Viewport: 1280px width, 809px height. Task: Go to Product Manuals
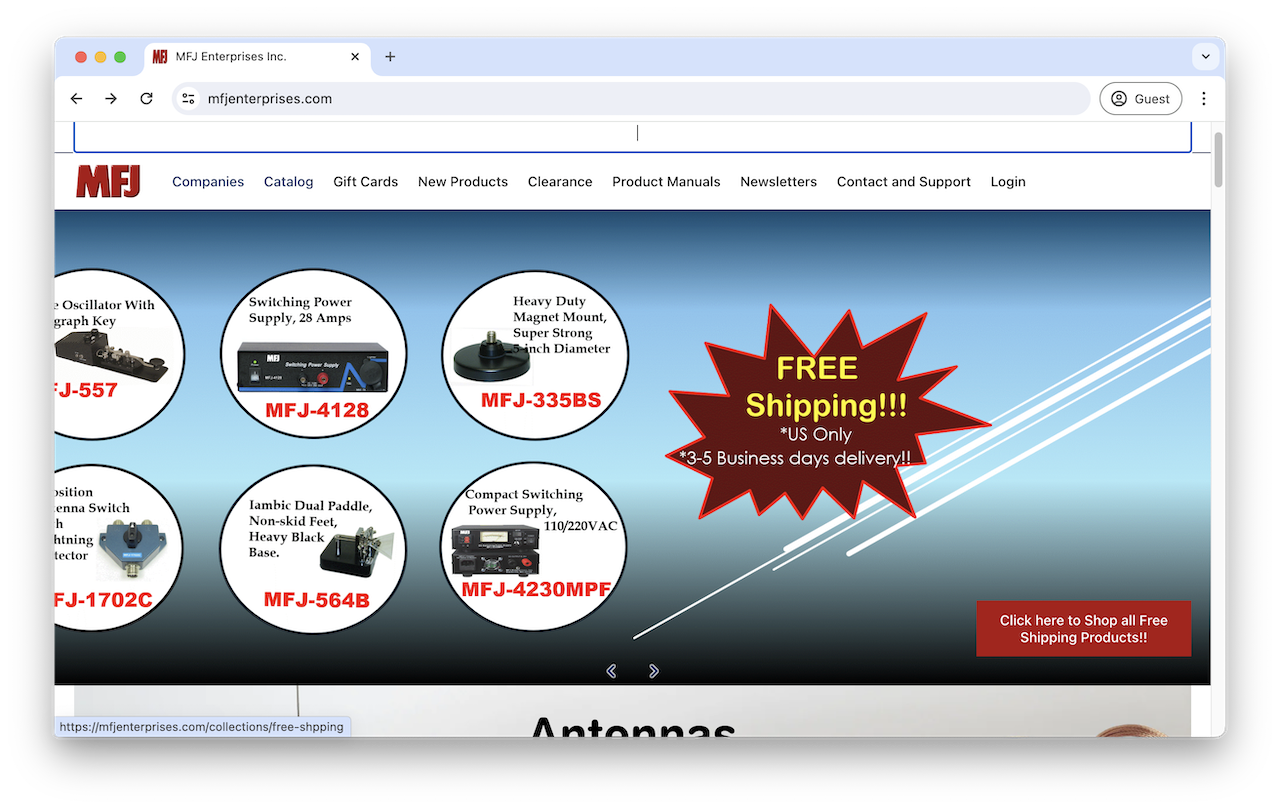(x=666, y=182)
